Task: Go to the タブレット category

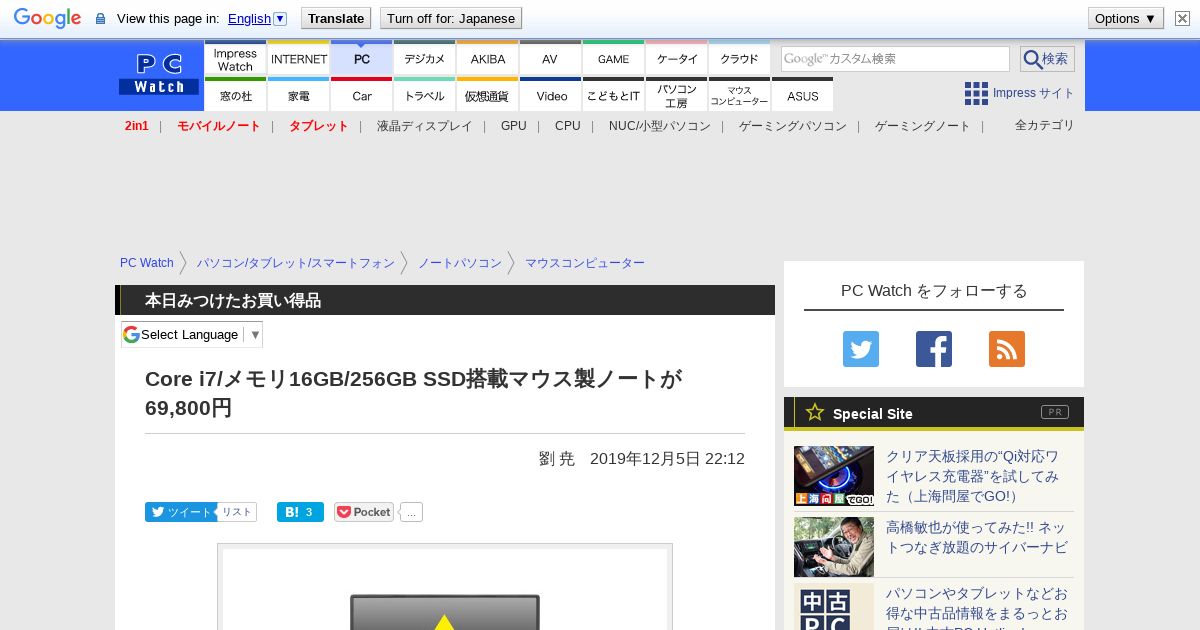Action: tap(318, 126)
